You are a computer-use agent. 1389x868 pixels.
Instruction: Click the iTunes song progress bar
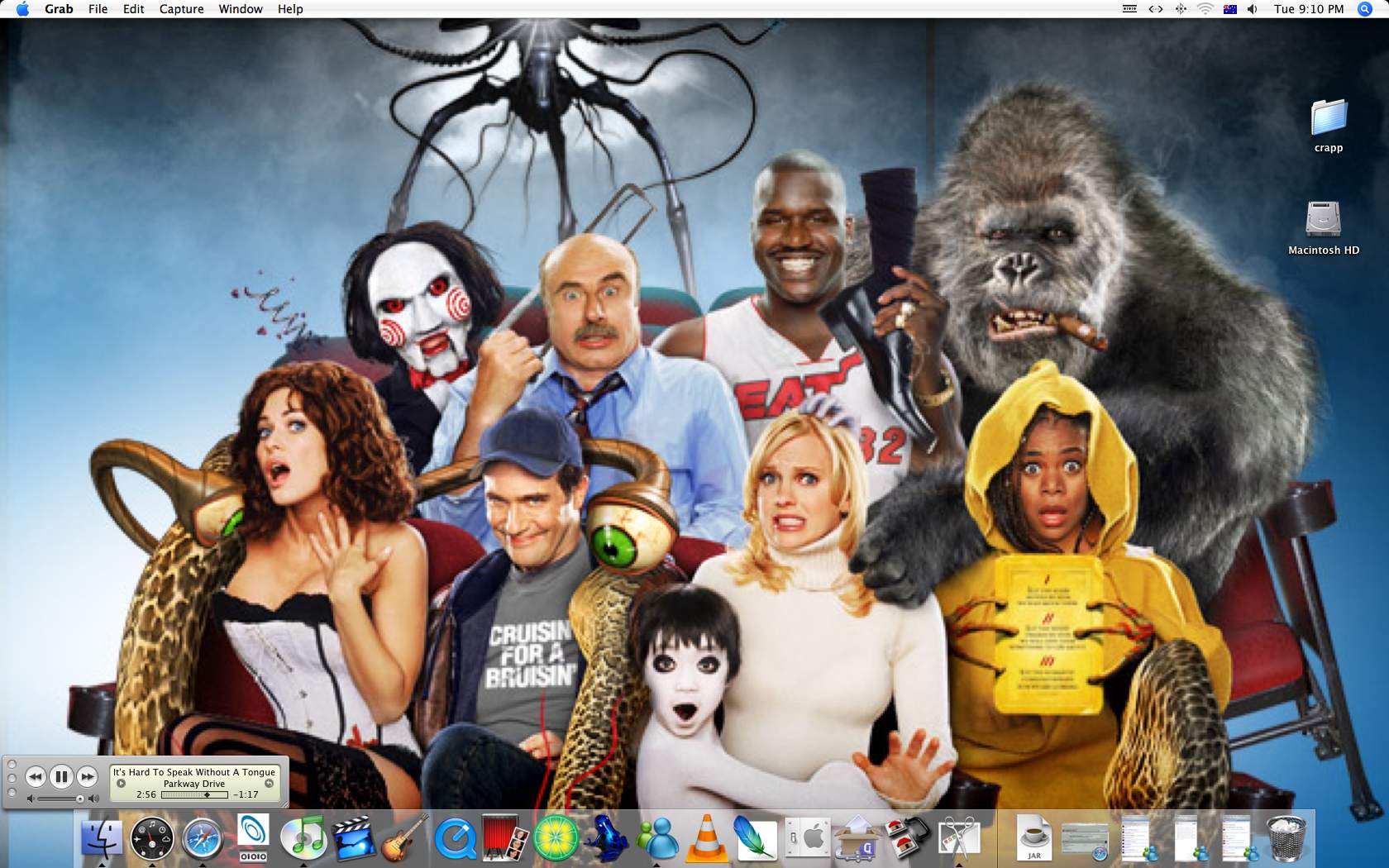[x=194, y=794]
